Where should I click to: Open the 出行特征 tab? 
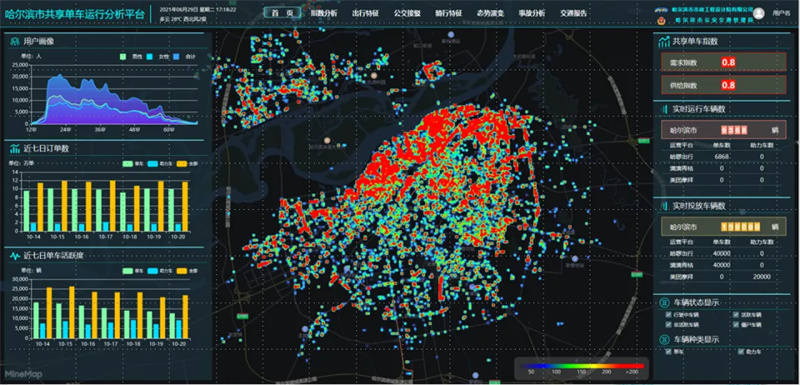365,13
